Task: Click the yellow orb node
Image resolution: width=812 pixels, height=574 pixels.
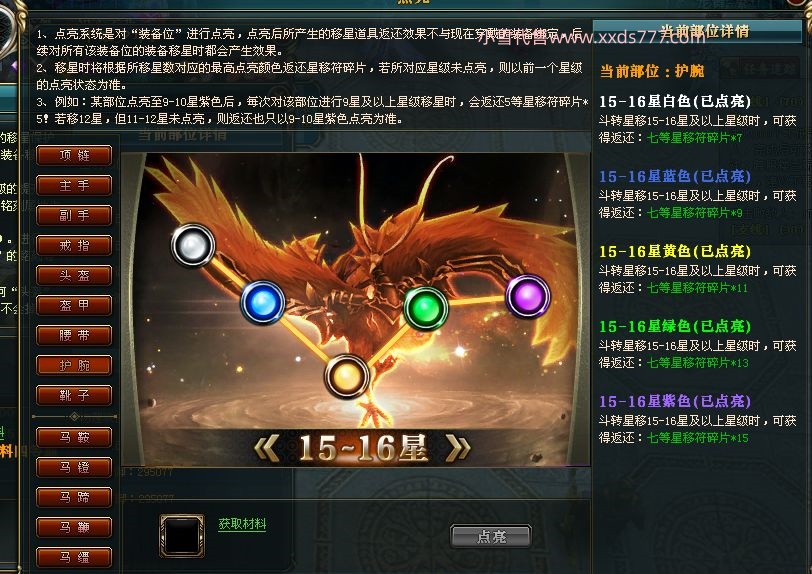Action: coord(346,377)
